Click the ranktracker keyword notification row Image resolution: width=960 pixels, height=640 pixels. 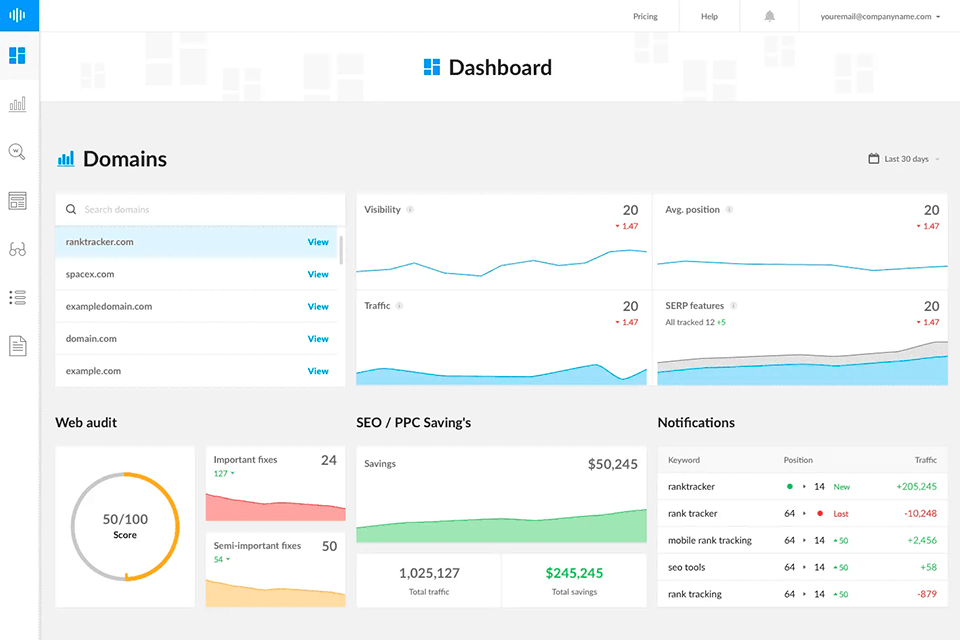pyautogui.click(x=803, y=487)
